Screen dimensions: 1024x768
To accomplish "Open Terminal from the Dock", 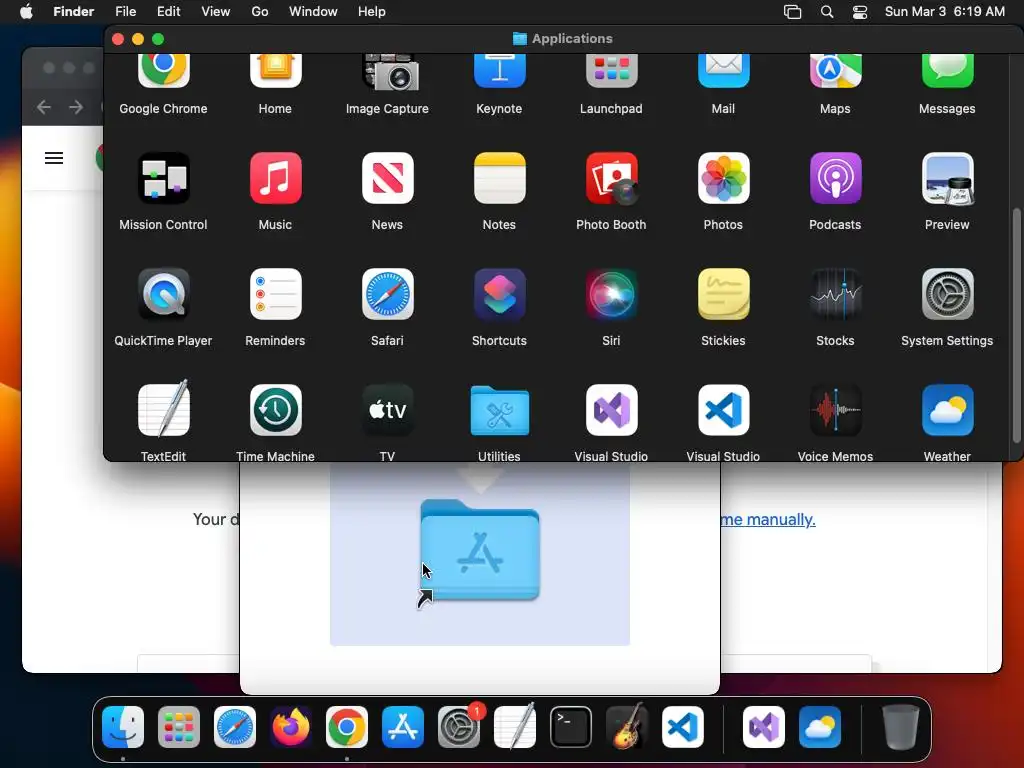I will 571,727.
